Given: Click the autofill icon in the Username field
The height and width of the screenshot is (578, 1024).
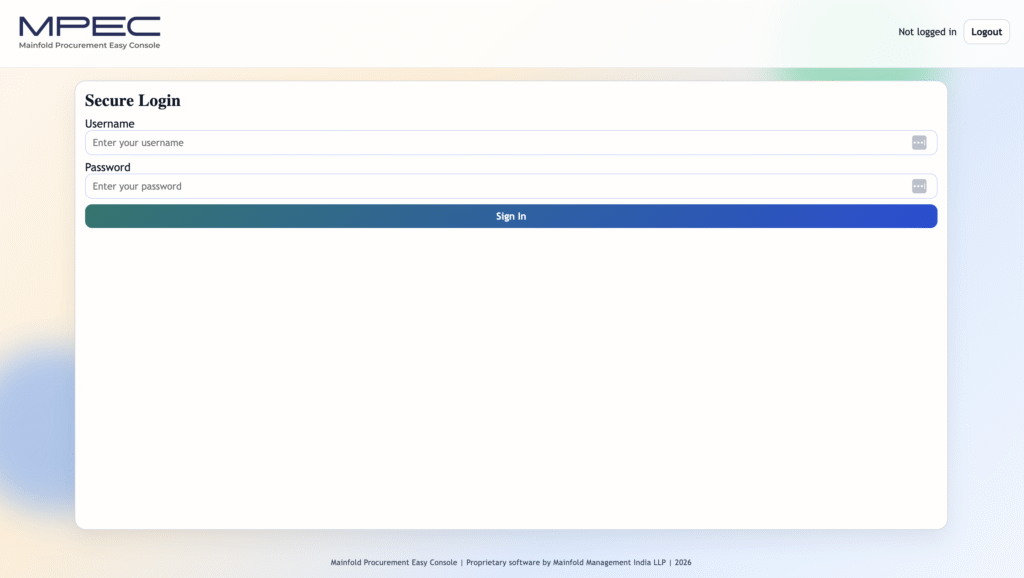Looking at the screenshot, I should click(x=919, y=143).
